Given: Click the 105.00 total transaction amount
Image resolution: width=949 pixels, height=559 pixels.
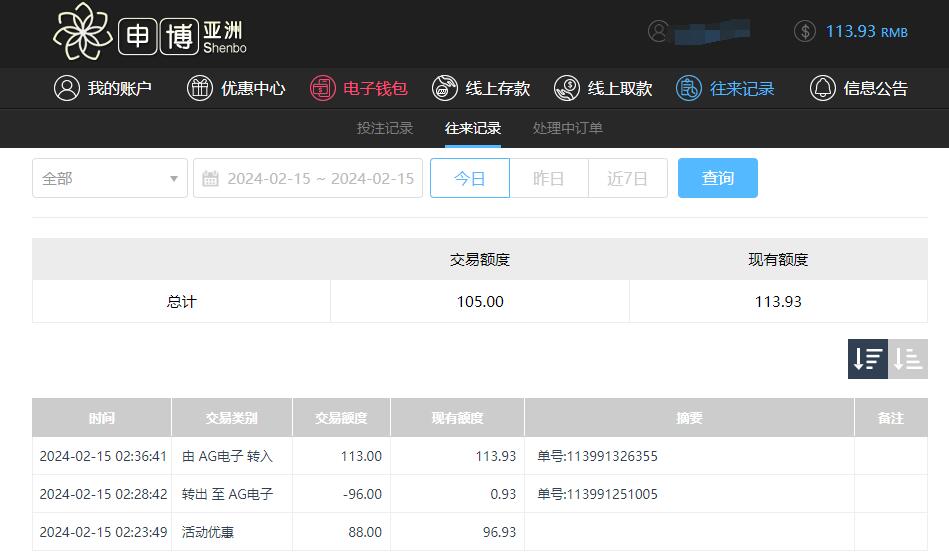Looking at the screenshot, I should 480,301.
